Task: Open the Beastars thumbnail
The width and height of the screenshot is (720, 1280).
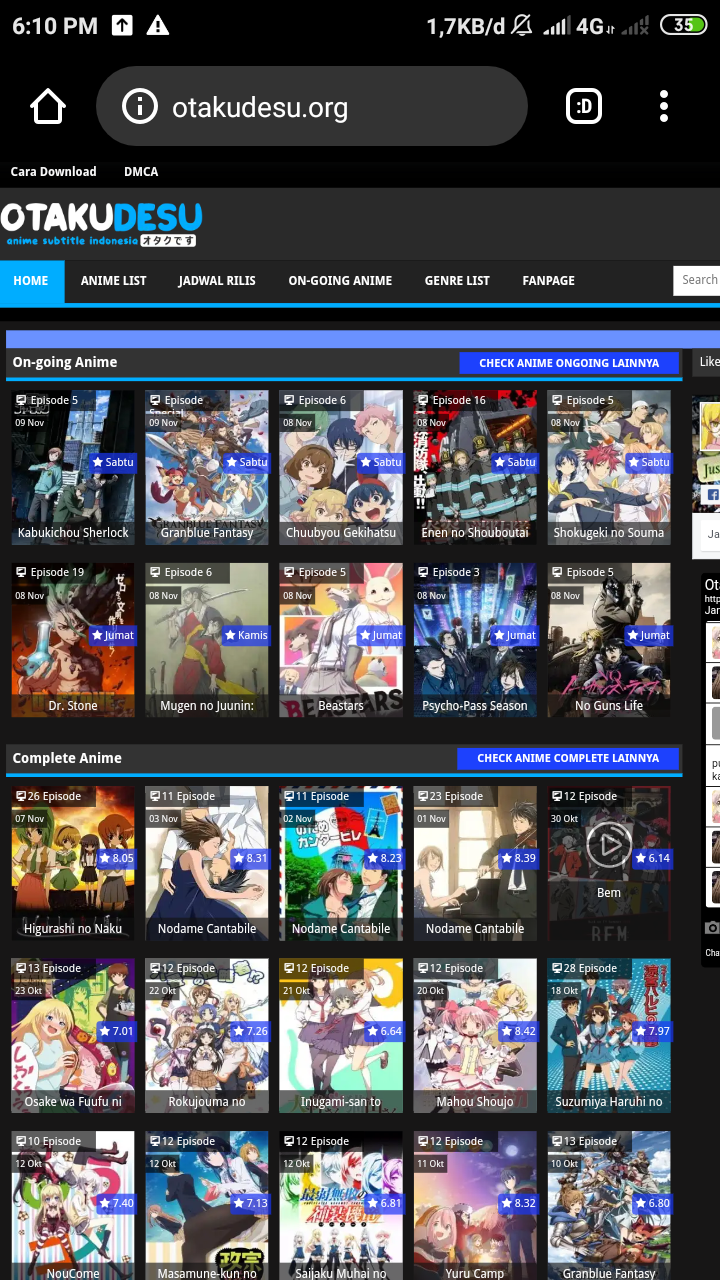Action: (x=341, y=640)
